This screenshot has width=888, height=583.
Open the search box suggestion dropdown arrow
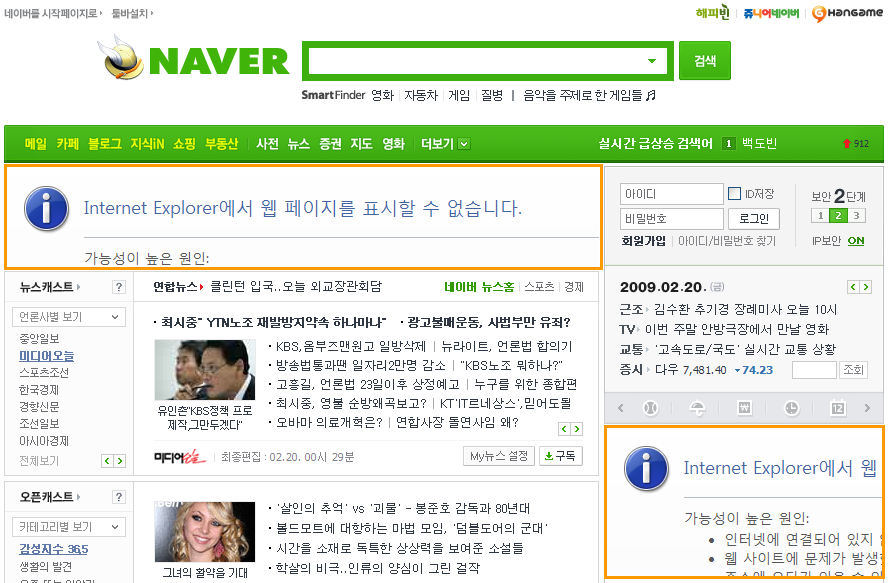pyautogui.click(x=652, y=61)
